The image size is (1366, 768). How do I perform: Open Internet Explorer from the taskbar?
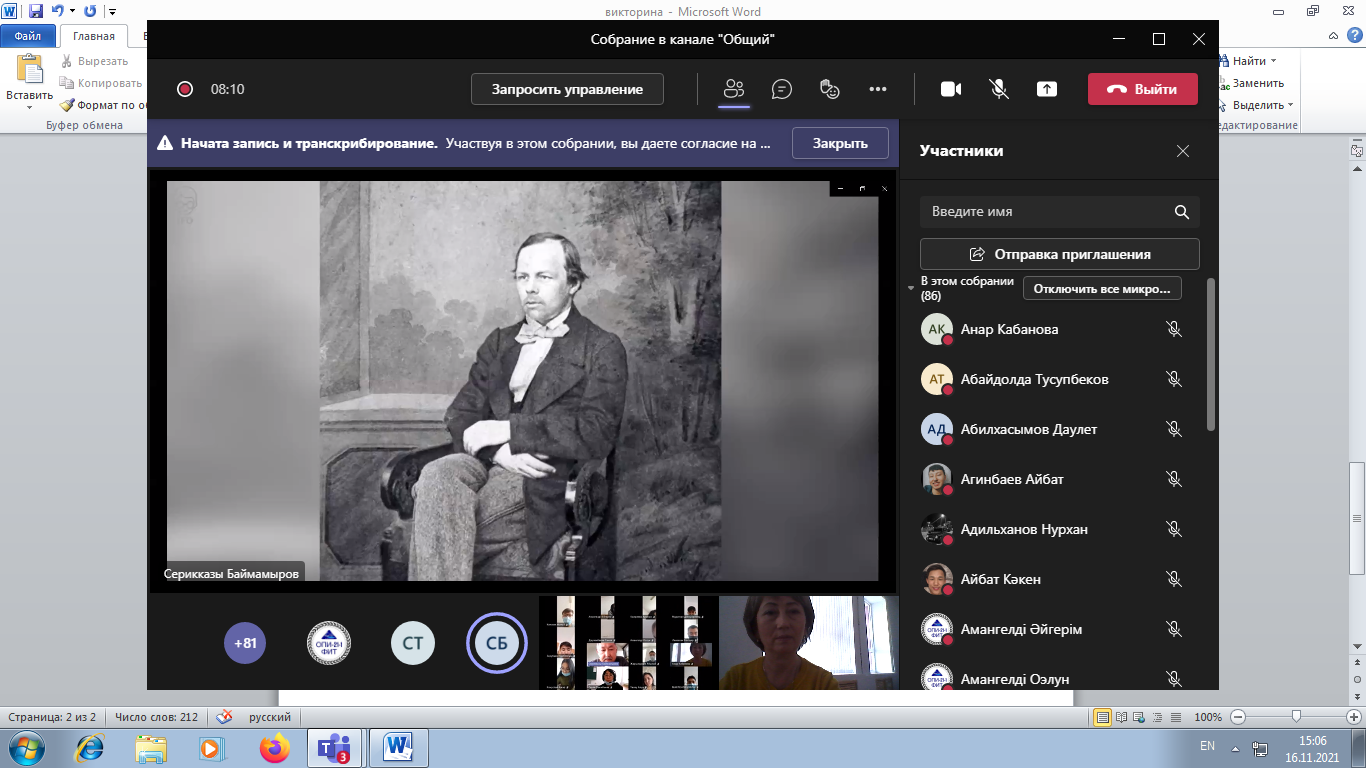tap(91, 747)
